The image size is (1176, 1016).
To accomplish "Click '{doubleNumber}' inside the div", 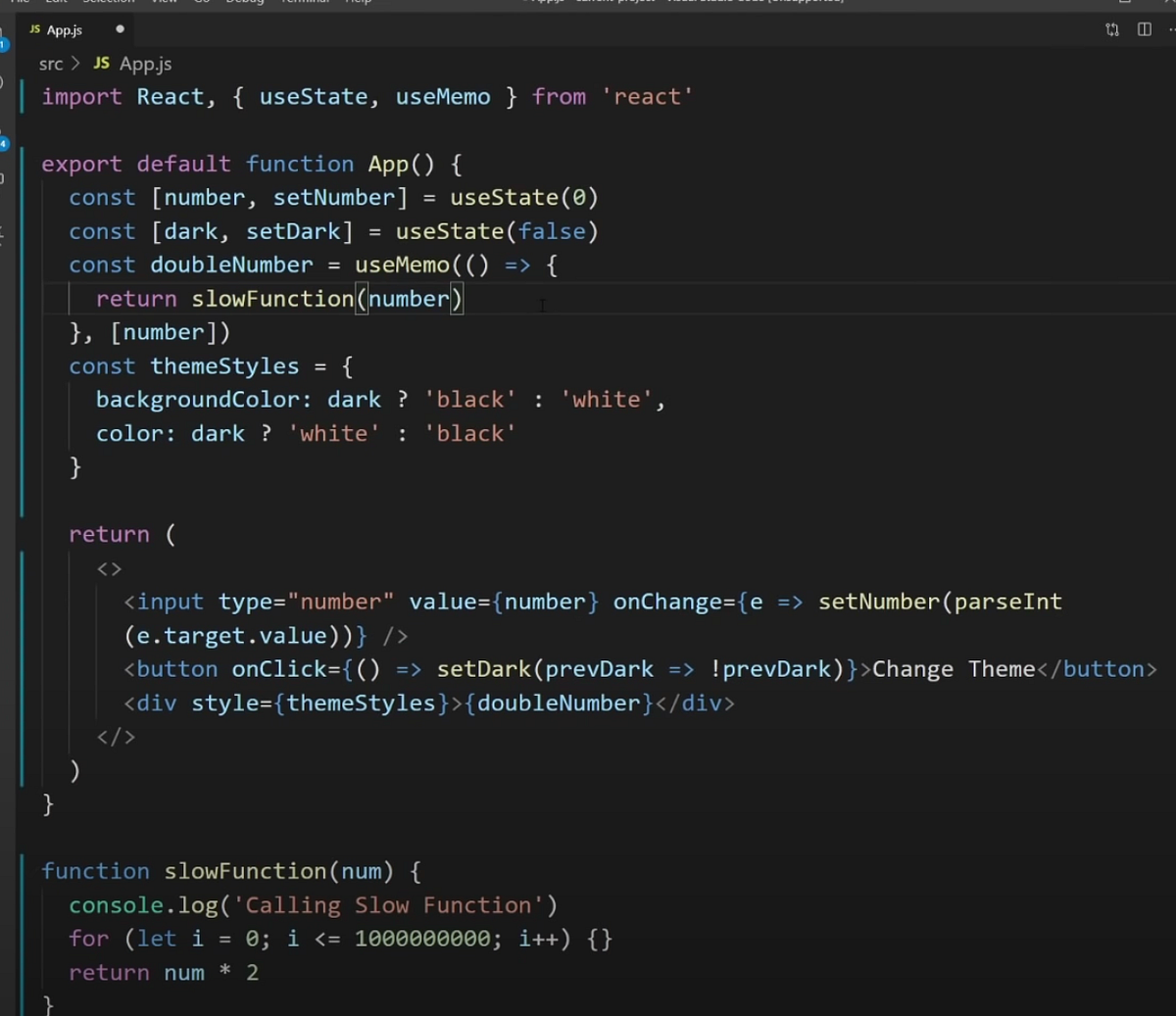I will point(559,703).
